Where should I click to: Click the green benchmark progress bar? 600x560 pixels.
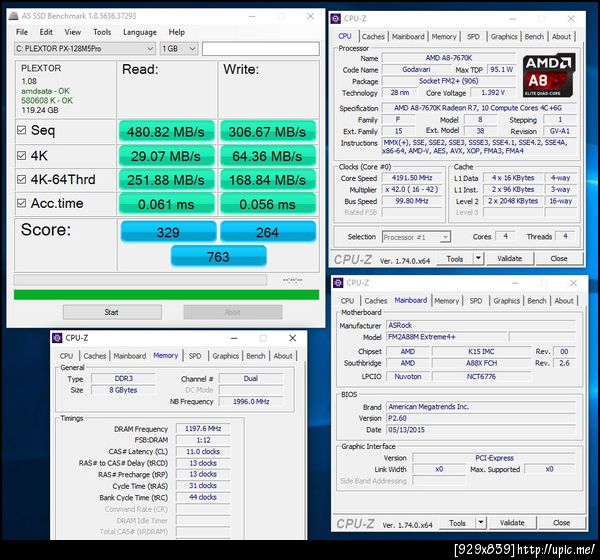click(166, 294)
